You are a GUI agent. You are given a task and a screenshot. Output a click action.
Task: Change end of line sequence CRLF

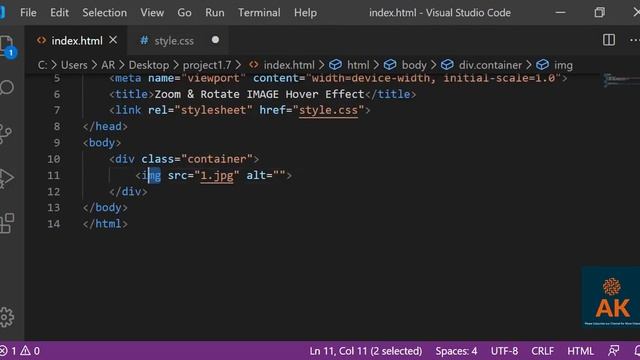click(542, 351)
